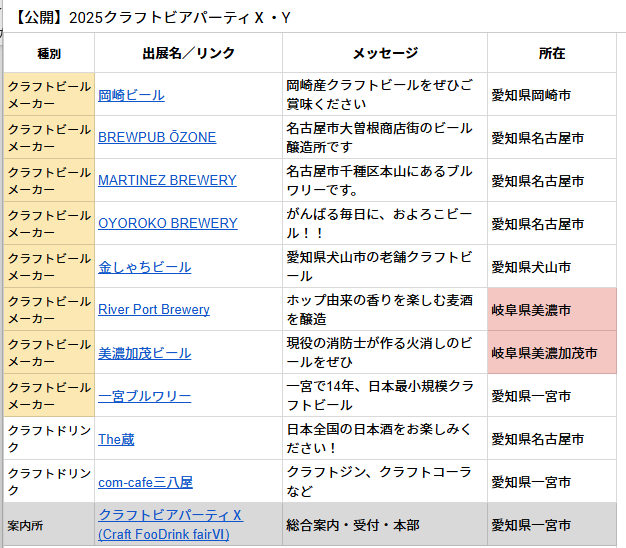Click the sheet title 【公開】2025クラフトビアパーティ X・Y
Viewport: 626px width, 548px height.
(x=152, y=18)
